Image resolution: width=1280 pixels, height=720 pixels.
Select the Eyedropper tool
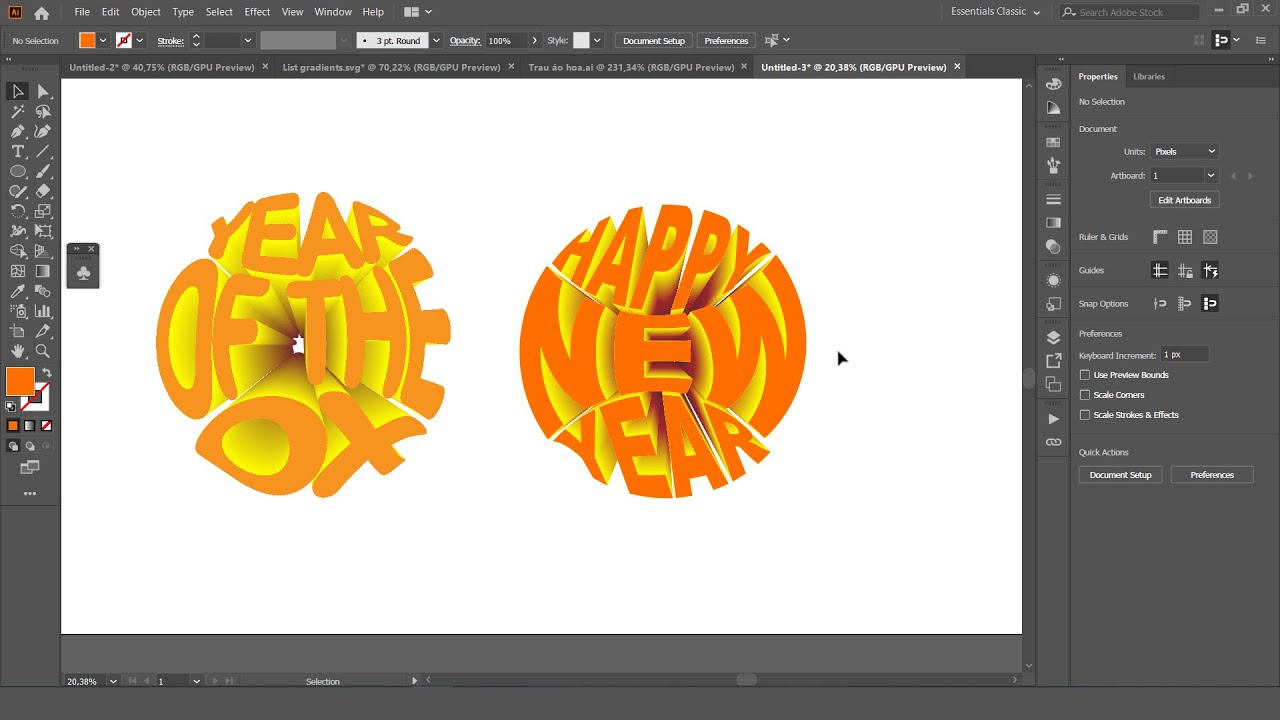18,291
